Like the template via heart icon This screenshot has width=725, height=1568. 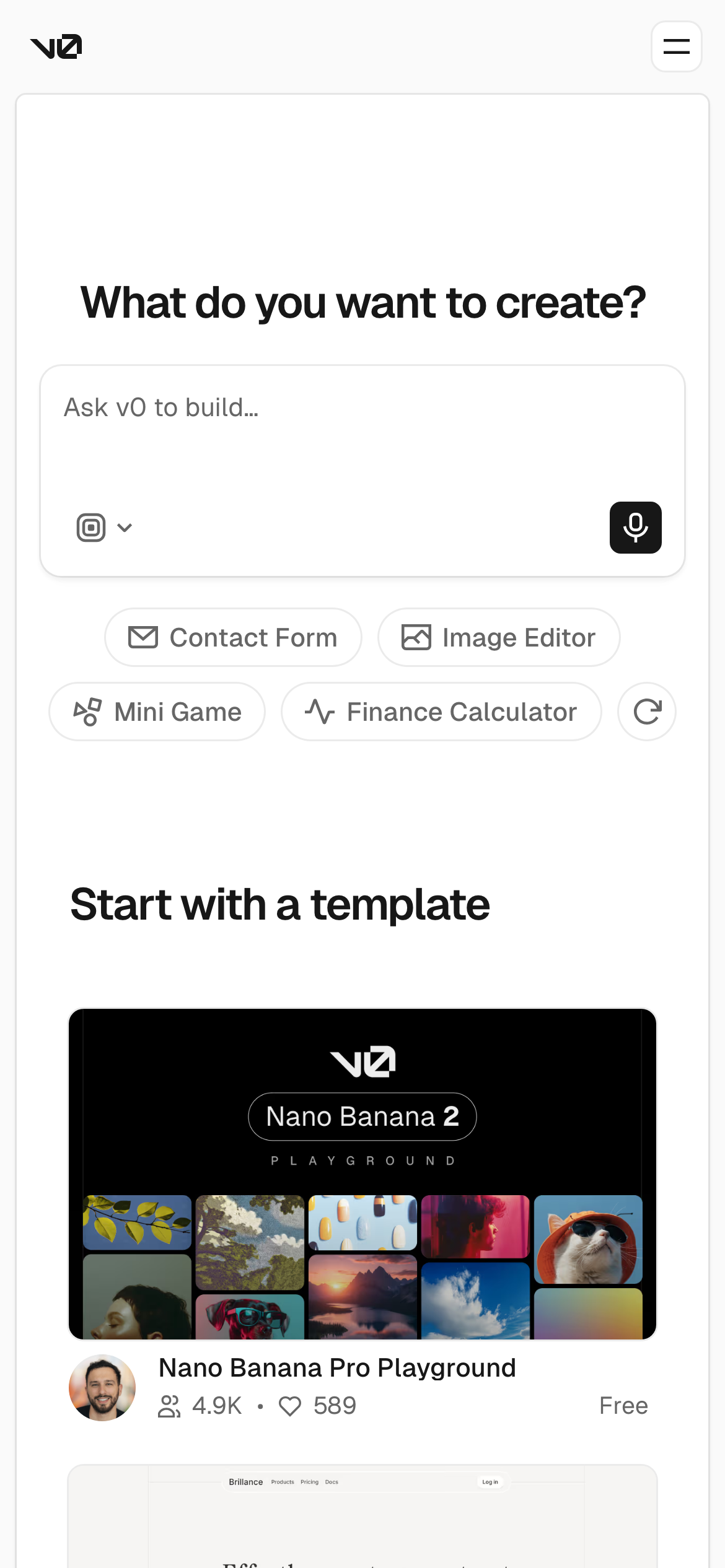[290, 1406]
